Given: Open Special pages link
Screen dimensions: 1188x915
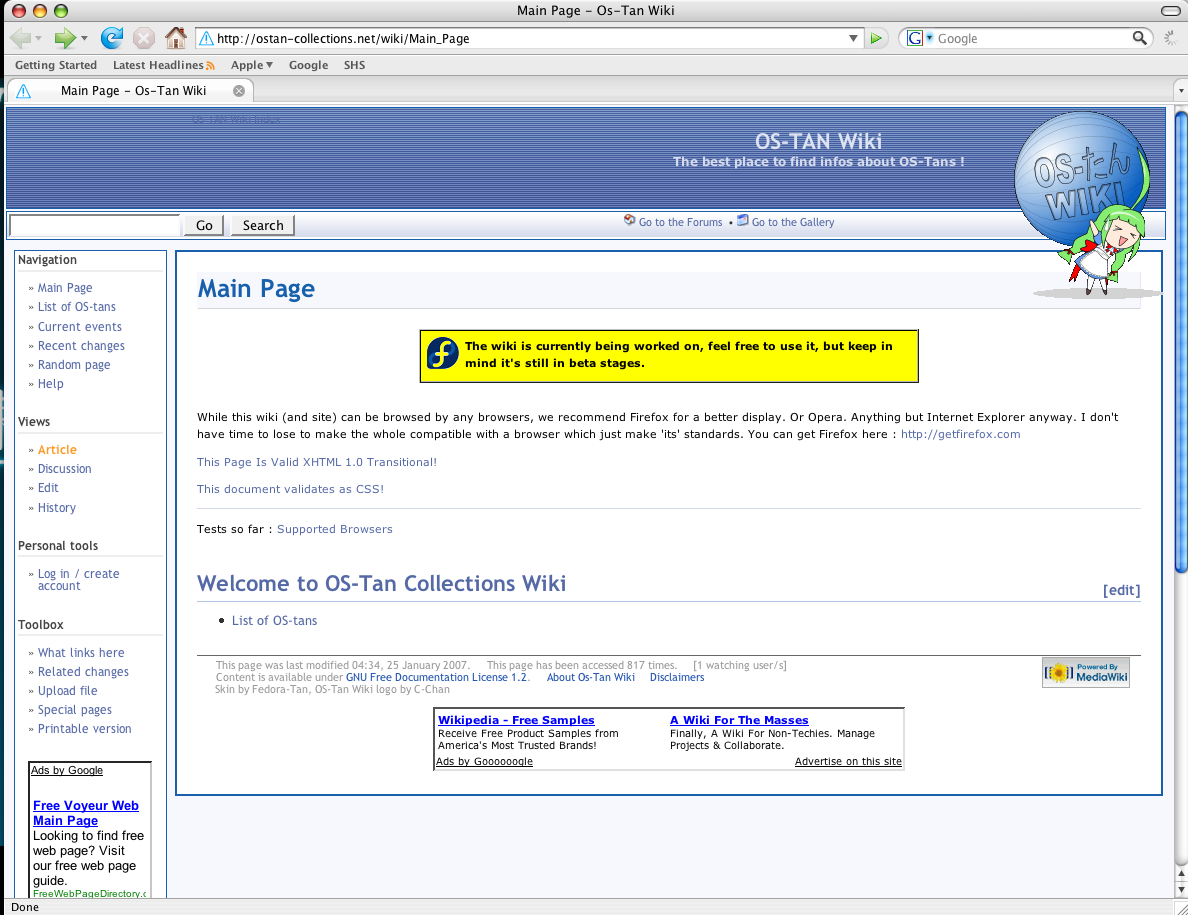Looking at the screenshot, I should 75,709.
